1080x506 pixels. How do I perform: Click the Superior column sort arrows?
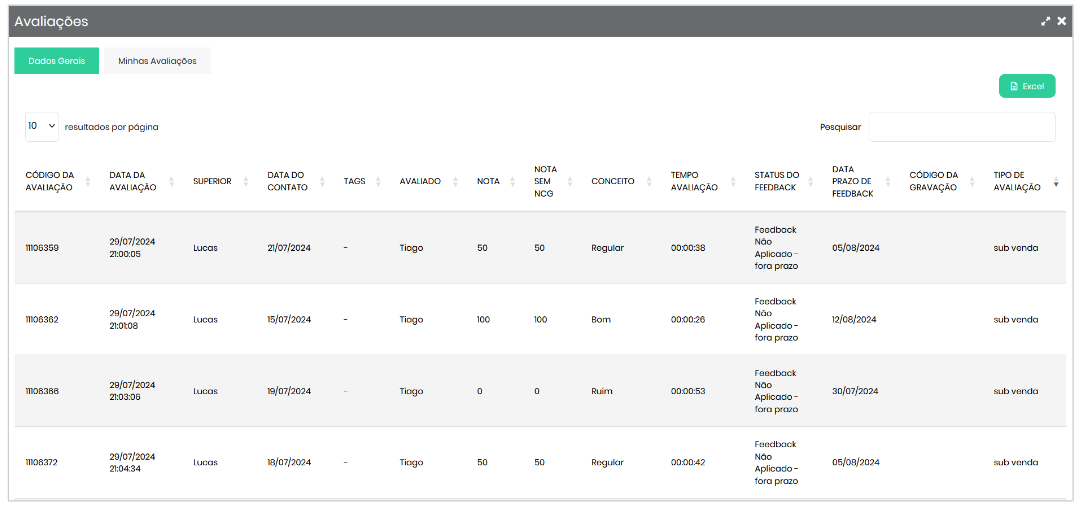click(x=247, y=182)
